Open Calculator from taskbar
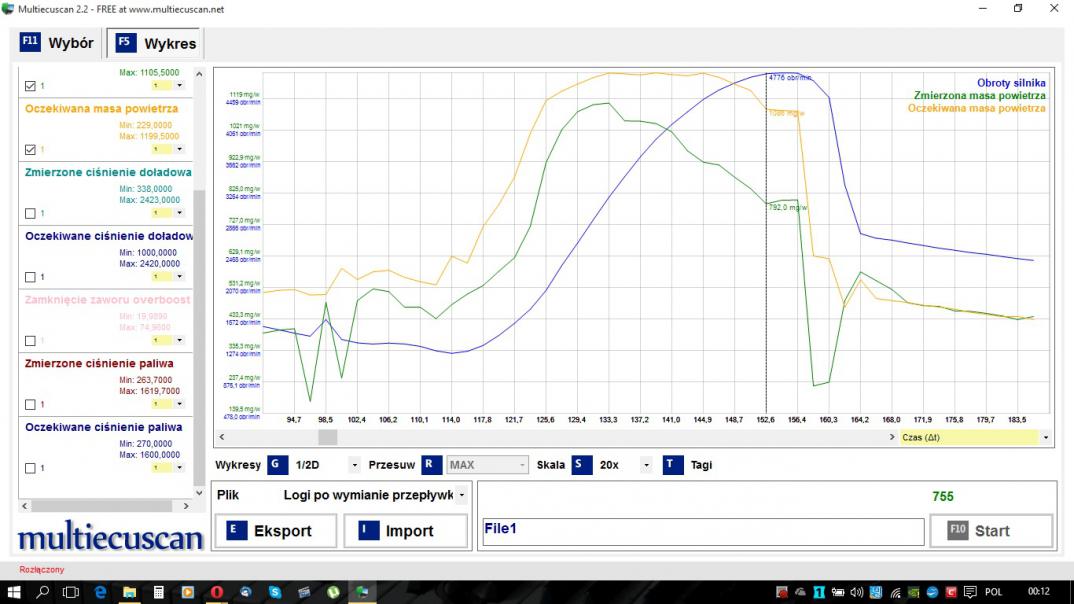The width and height of the screenshot is (1074, 604). [x=158, y=592]
